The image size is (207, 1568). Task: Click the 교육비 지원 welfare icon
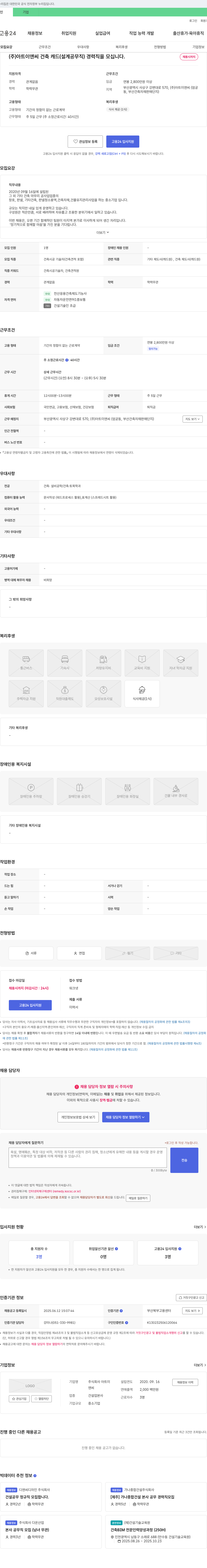point(142,663)
